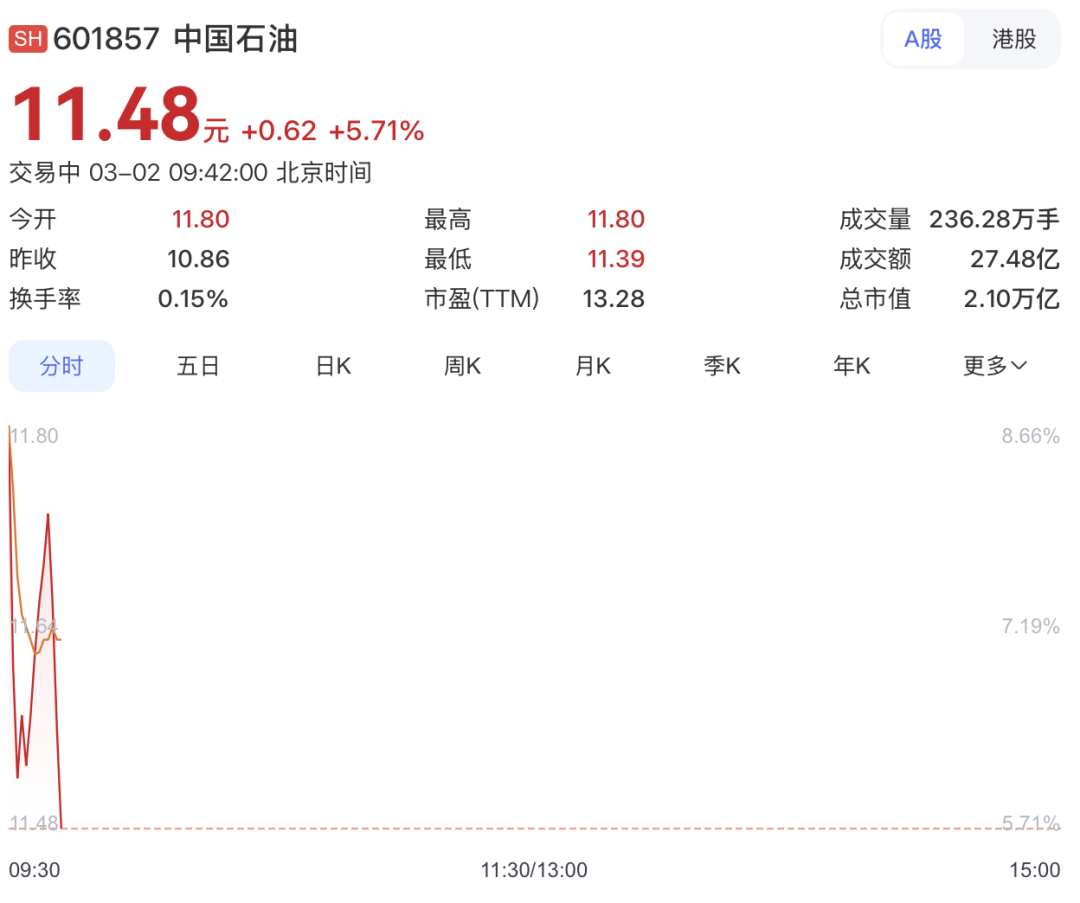This screenshot has width=1080, height=903.
Task: Switch to A股 market view
Action: coord(923,39)
